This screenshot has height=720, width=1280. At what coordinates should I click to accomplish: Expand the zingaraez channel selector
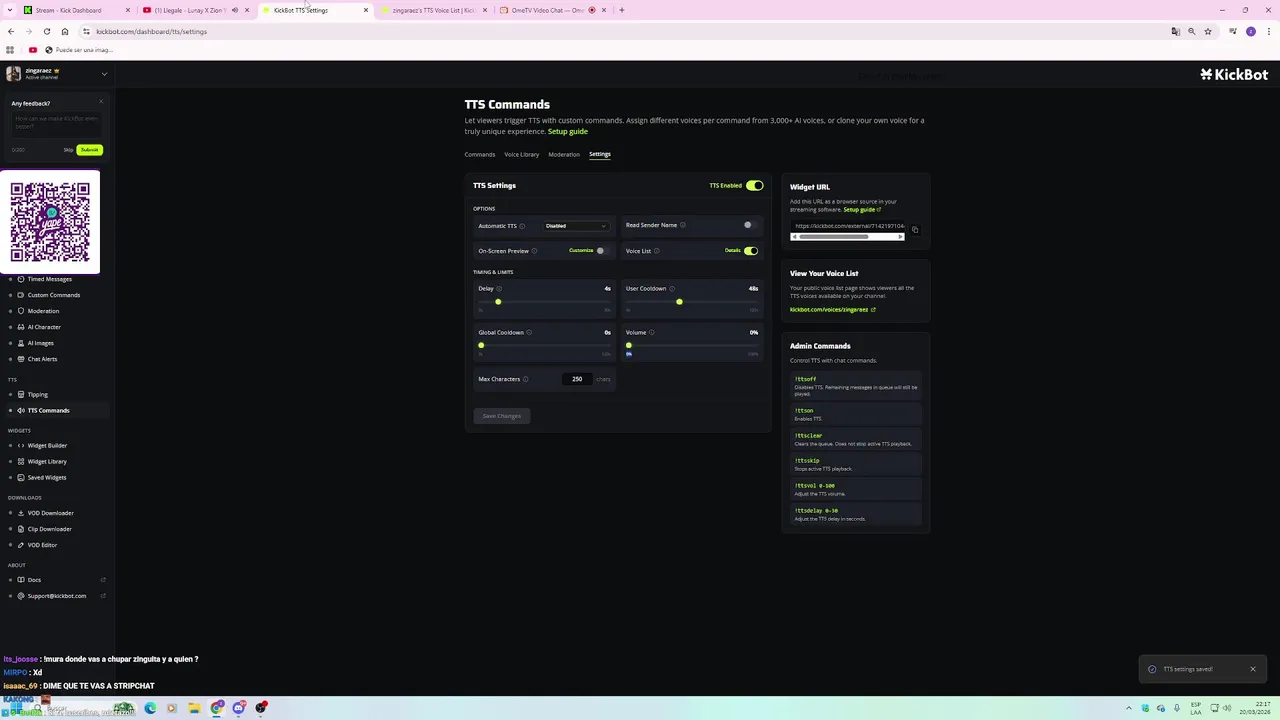(x=56, y=73)
